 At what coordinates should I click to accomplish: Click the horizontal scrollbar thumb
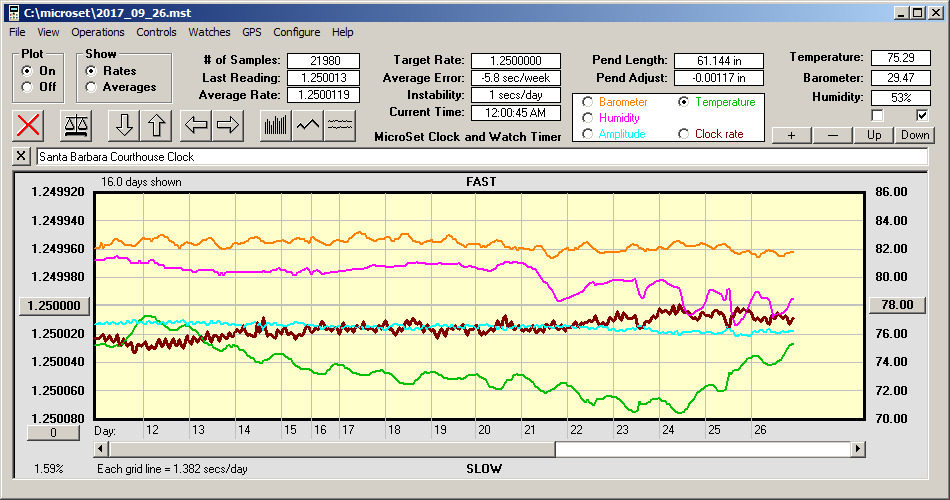click(332, 449)
